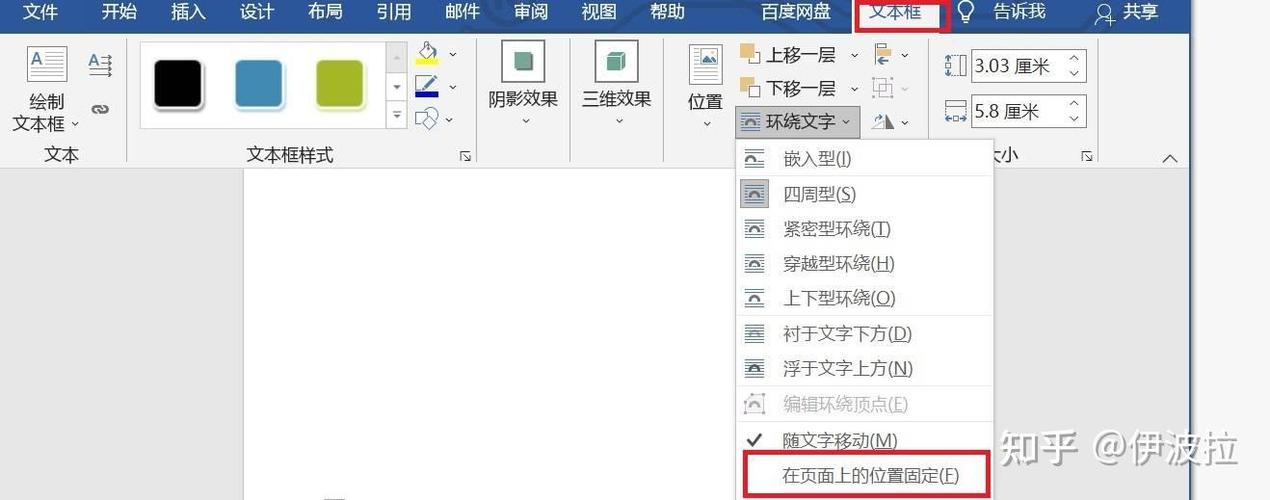1270x500 pixels.
Task: Click the create link chain icon
Action: 100,109
